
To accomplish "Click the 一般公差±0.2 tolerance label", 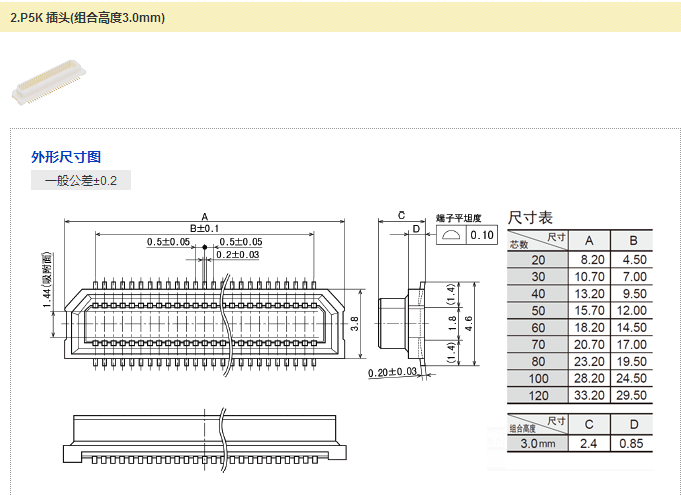I will 81,181.
